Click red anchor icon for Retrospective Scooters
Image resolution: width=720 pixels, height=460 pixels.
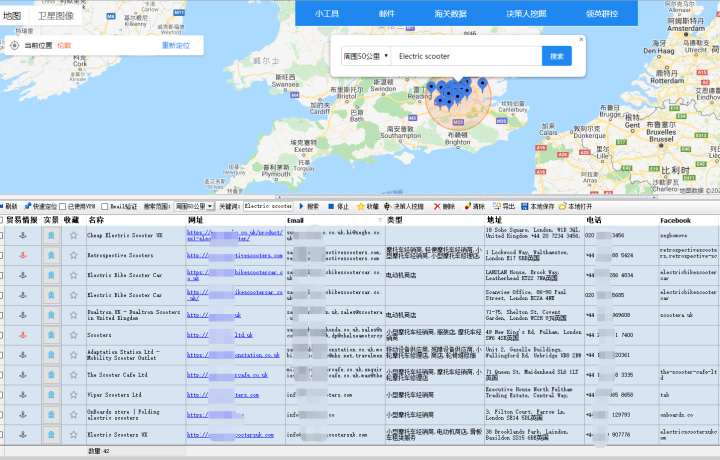click(x=22, y=255)
